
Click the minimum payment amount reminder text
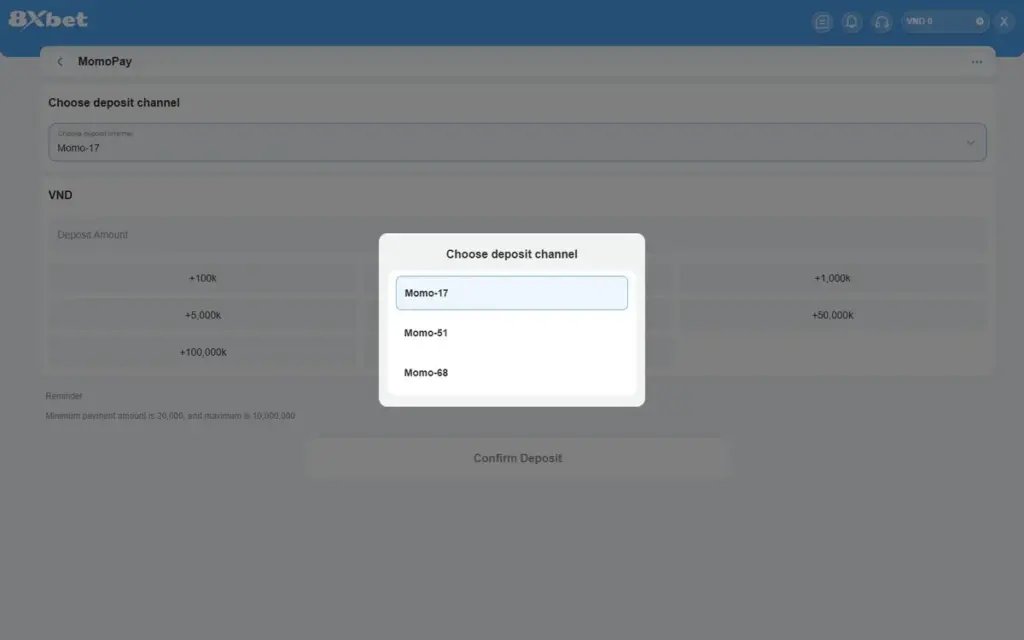click(170, 416)
